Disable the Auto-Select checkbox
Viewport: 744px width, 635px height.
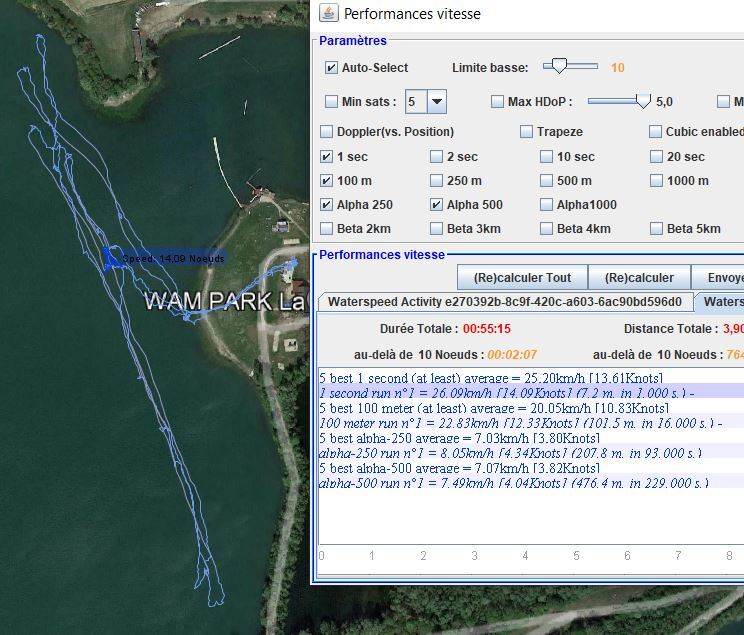click(331, 68)
